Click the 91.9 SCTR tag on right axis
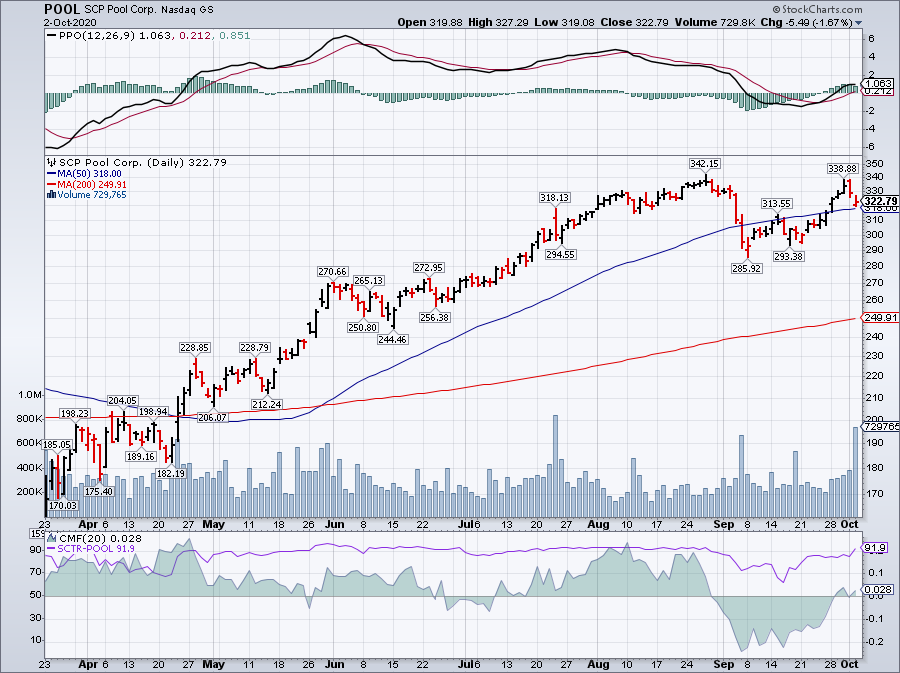Viewport: 900px width, 673px height. click(x=875, y=548)
